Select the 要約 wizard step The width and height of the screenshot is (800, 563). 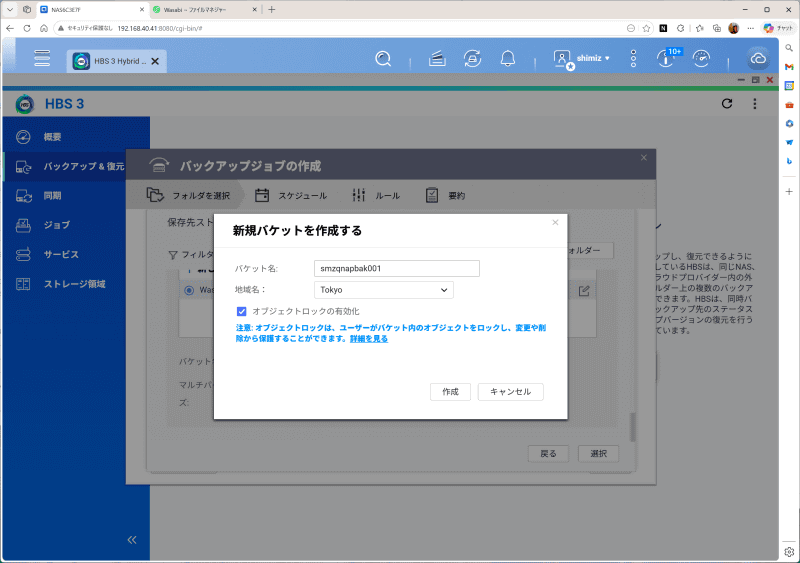coord(445,195)
